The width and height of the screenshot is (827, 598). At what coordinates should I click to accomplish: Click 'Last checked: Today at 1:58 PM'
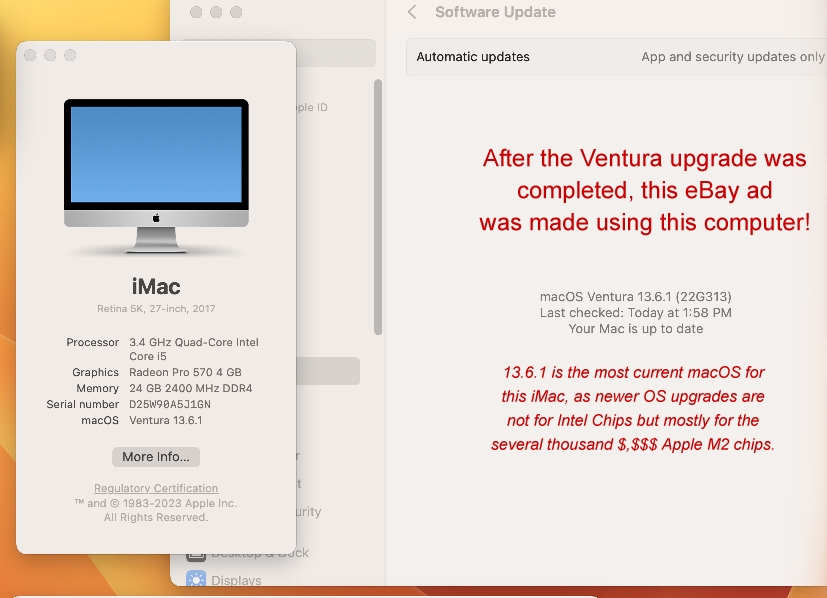click(x=636, y=313)
